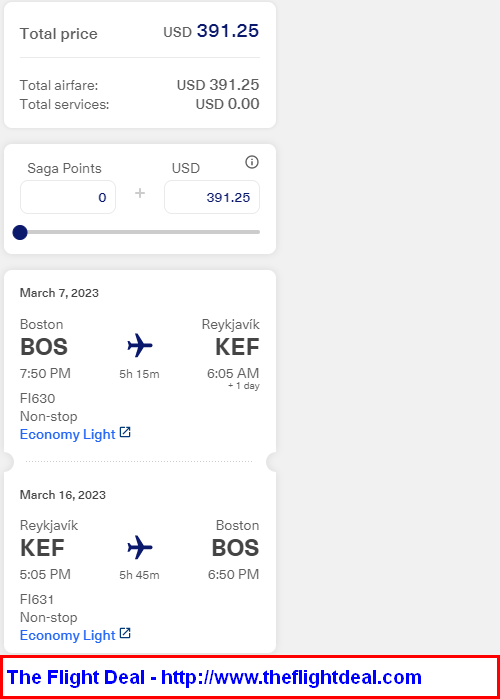Click the Saga Points slider track
Viewport: 500px width, 699px height.
(140, 232)
